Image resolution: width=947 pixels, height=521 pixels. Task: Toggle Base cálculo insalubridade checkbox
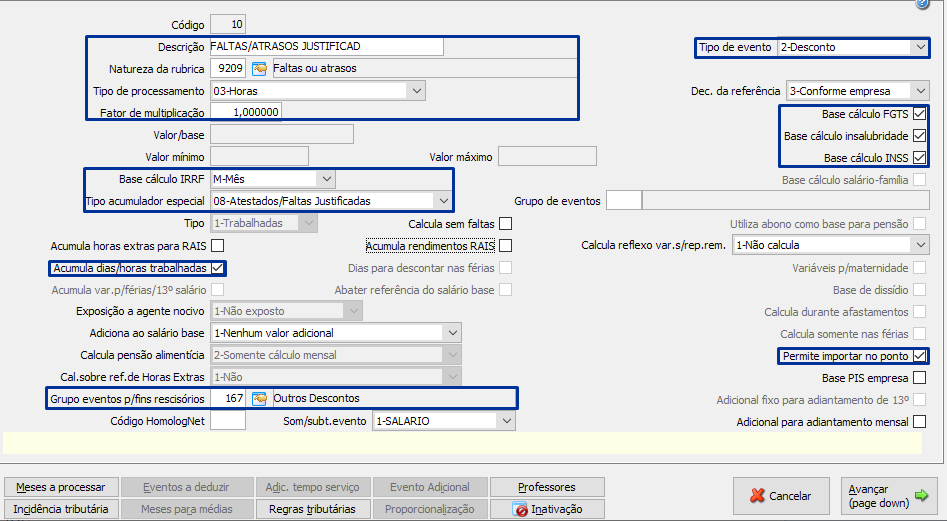(919, 136)
